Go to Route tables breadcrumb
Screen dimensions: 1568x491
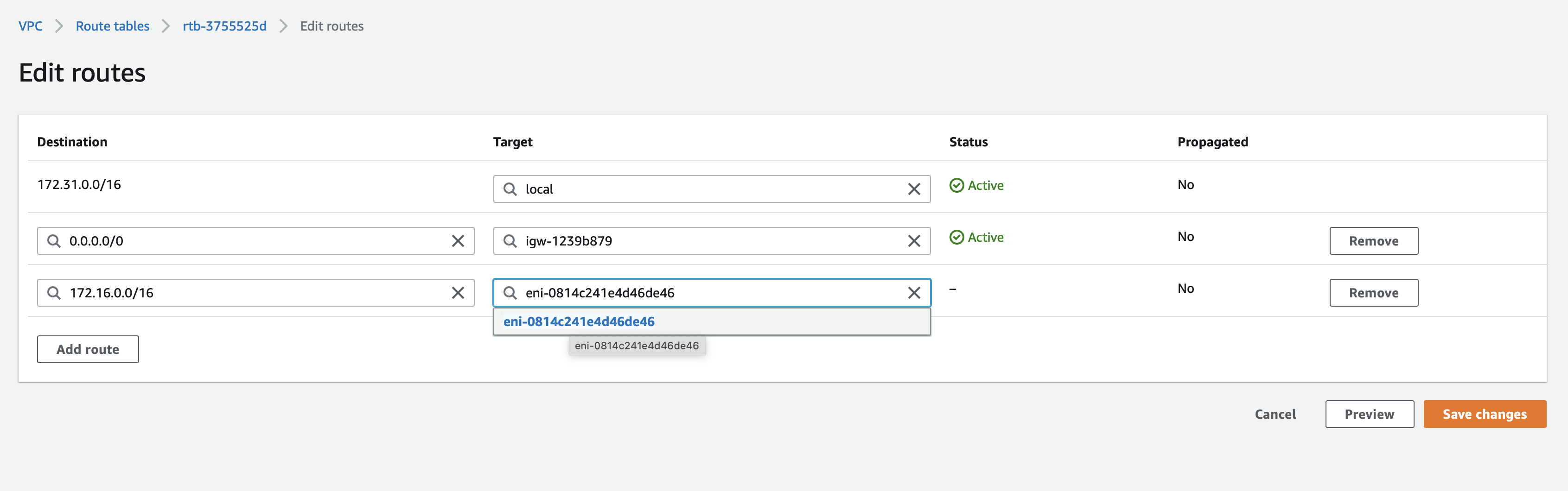click(x=113, y=26)
